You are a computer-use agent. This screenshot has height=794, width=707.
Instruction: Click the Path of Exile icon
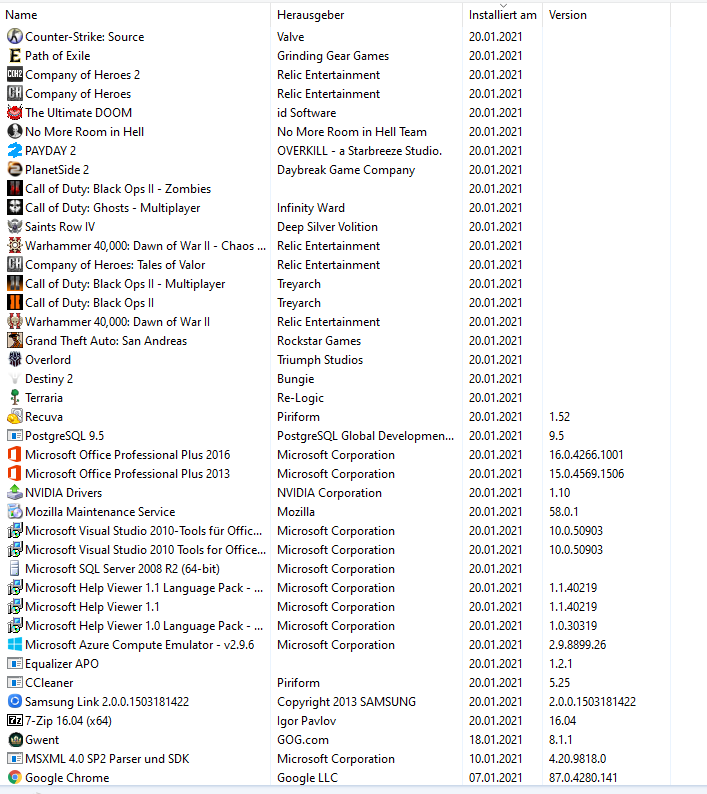15,56
